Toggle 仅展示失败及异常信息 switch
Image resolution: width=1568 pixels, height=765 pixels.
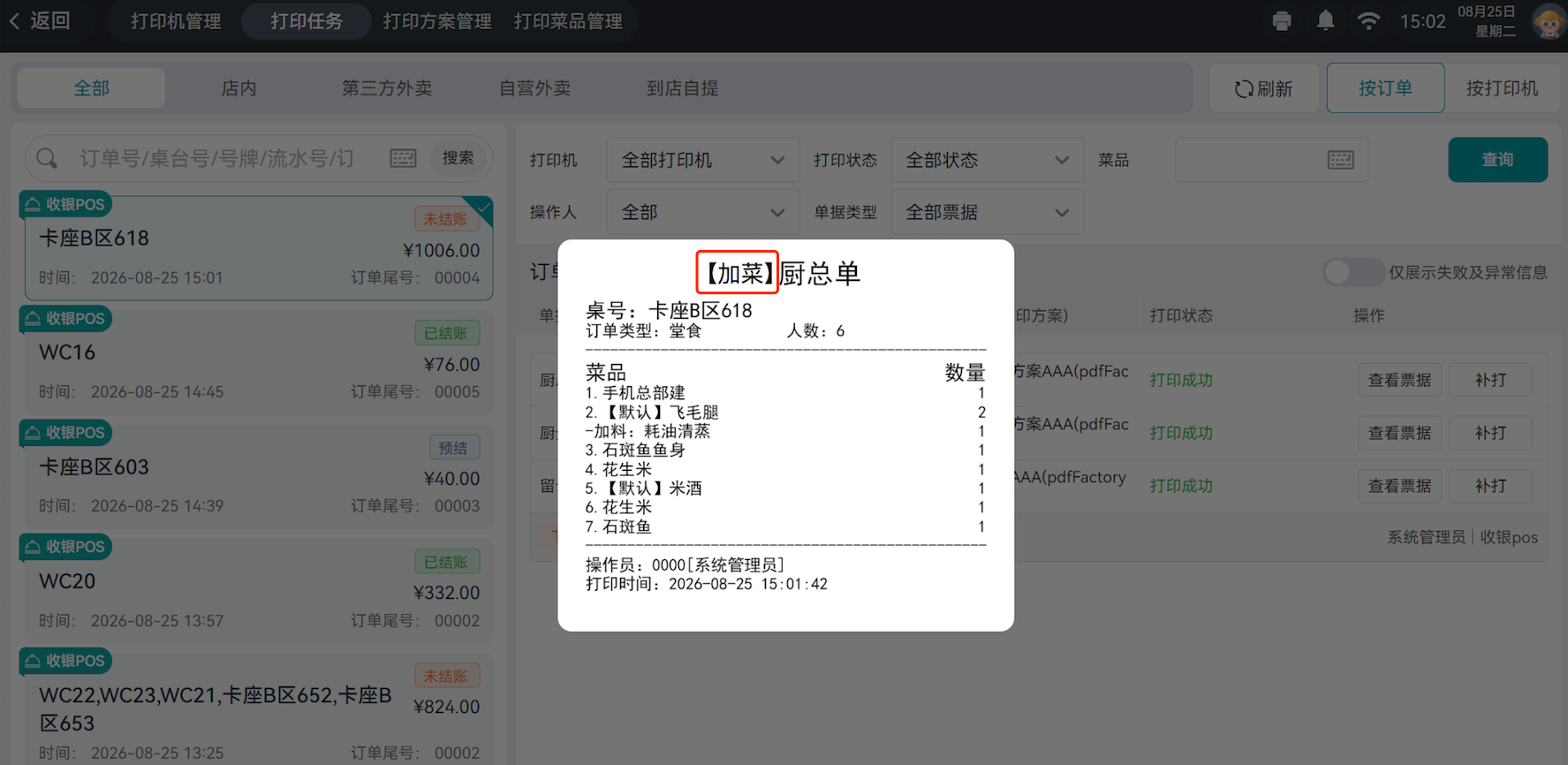1352,272
